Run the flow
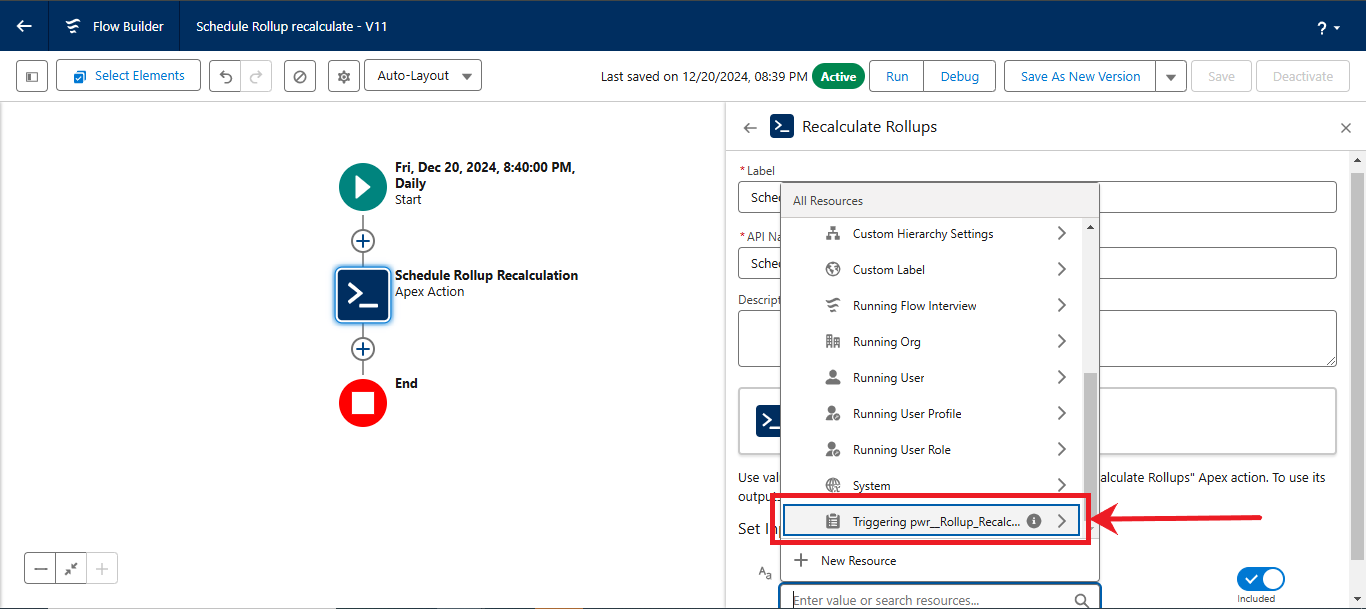The height and width of the screenshot is (609, 1366). 897,76
